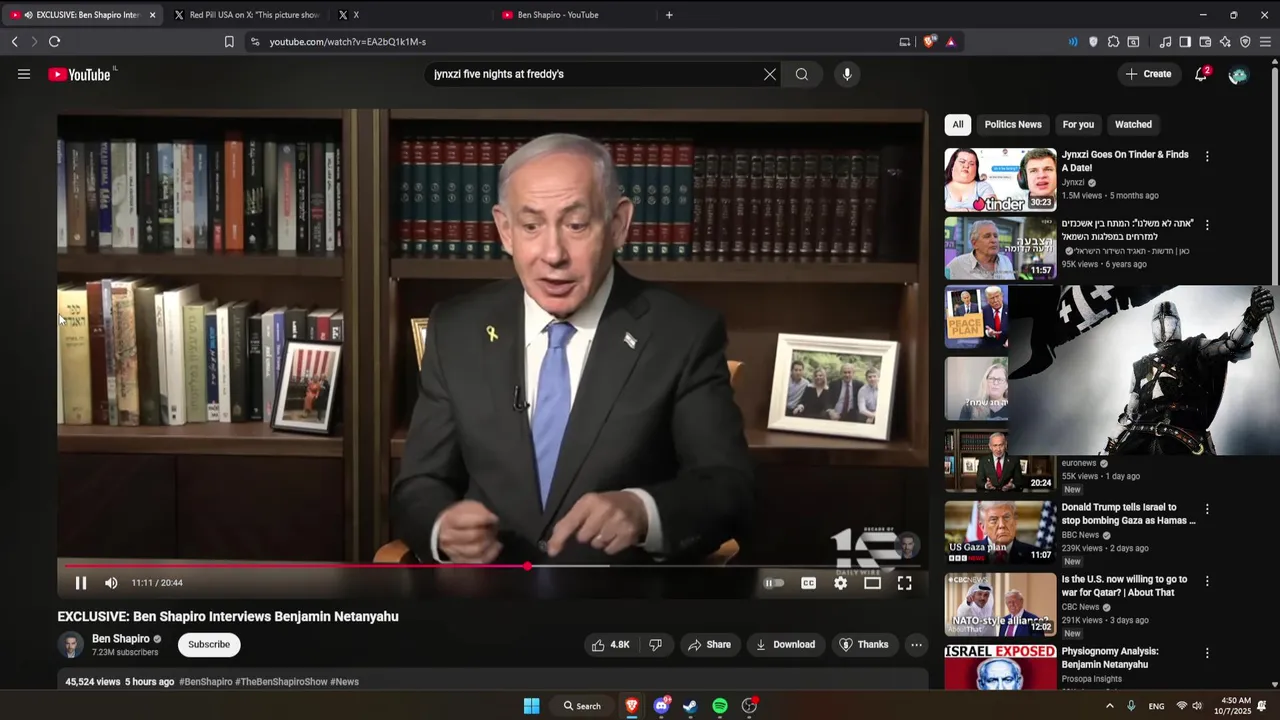This screenshot has height=720, width=1280.
Task: Enter full screen mode
Action: pyautogui.click(x=904, y=583)
